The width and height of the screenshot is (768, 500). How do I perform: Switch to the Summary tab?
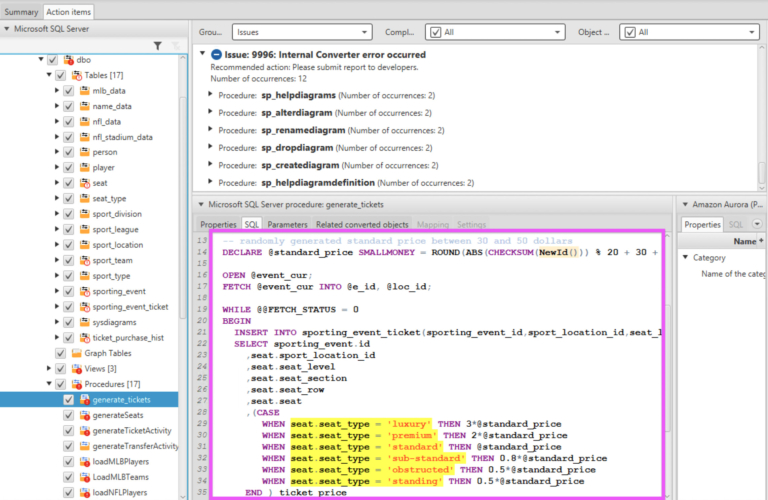pyautogui.click(x=21, y=11)
